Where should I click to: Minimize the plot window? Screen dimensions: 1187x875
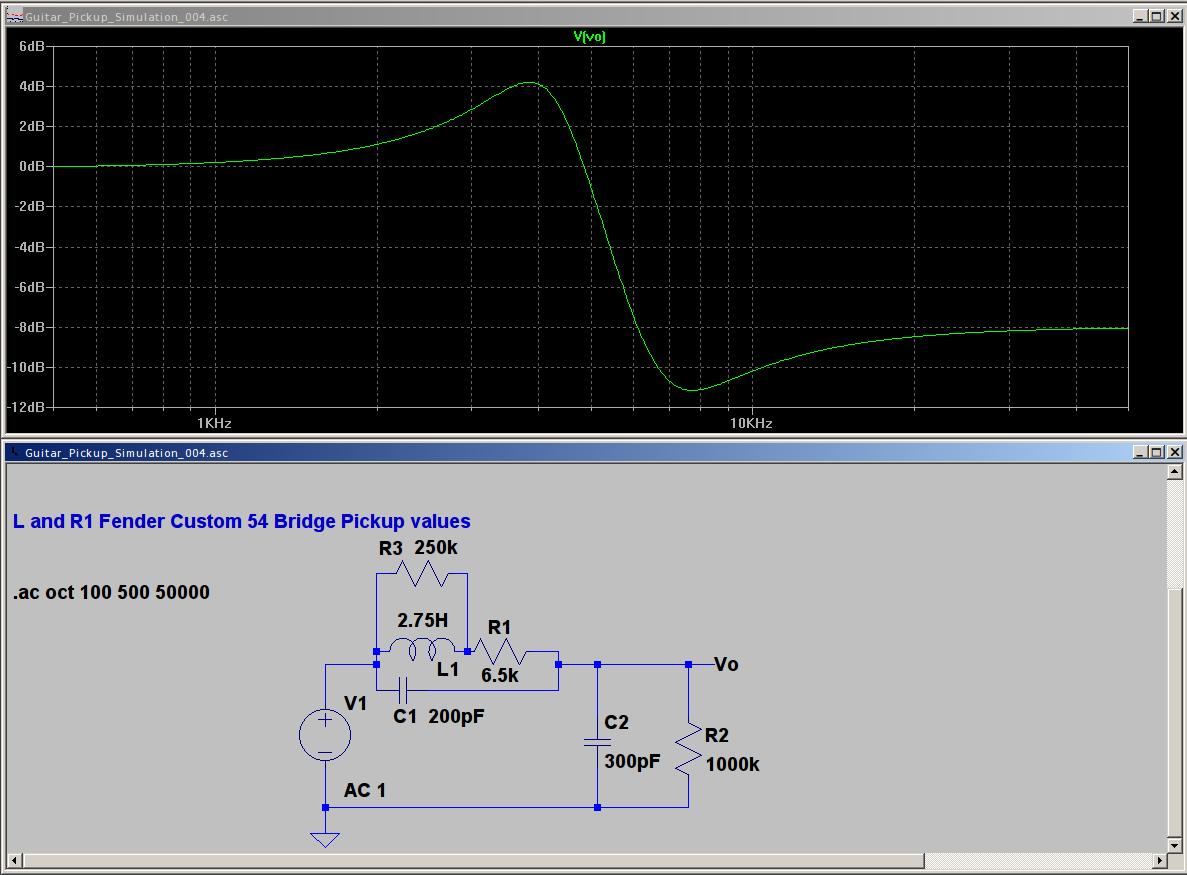pyautogui.click(x=1139, y=16)
